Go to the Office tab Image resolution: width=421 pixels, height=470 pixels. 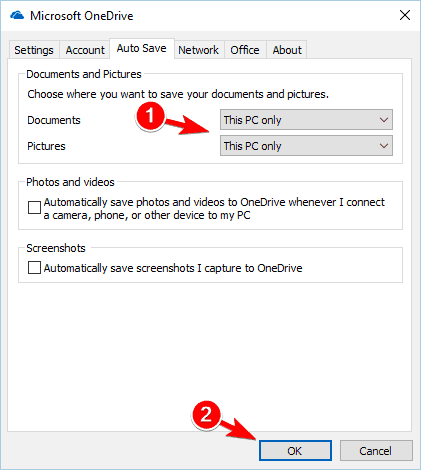pyautogui.click(x=245, y=50)
